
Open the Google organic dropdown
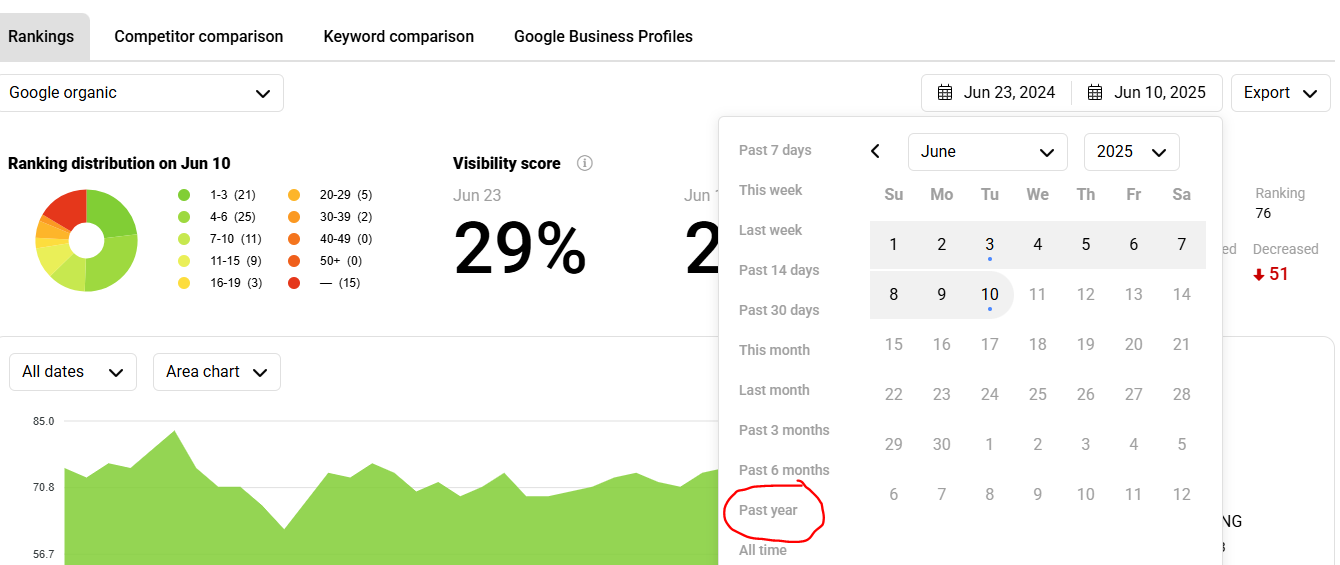141,93
